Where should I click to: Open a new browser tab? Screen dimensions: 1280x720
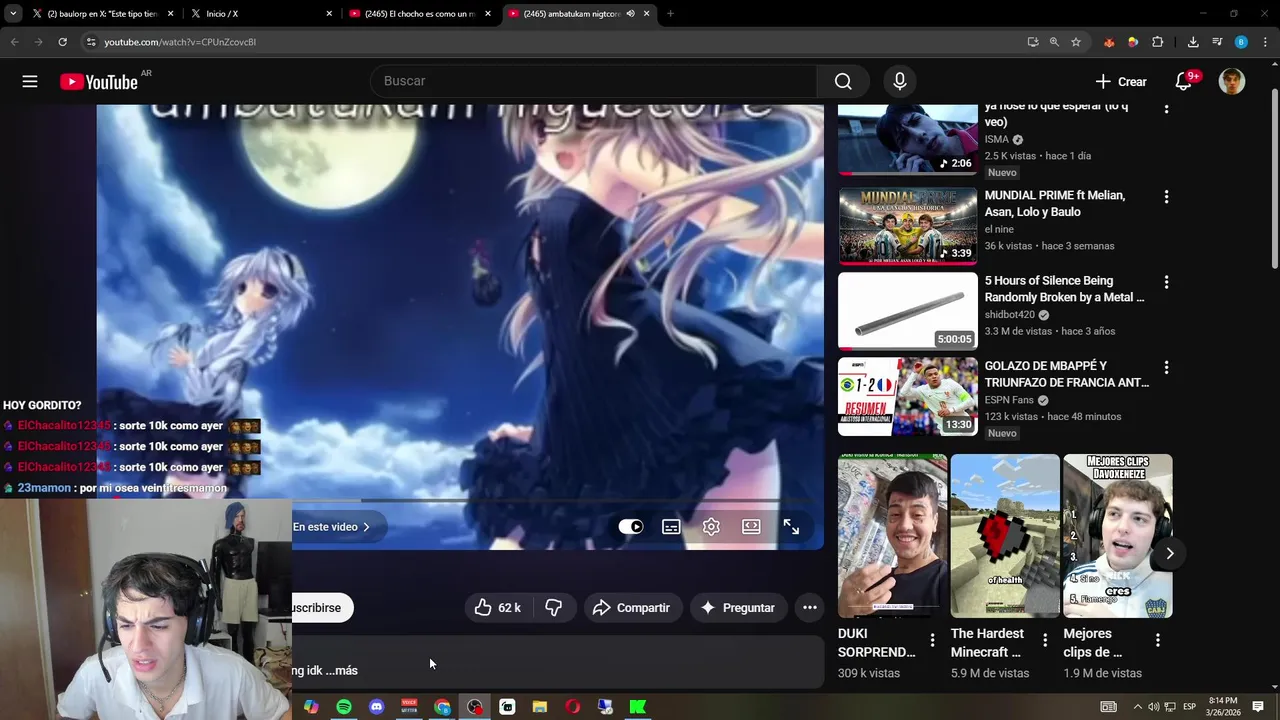[670, 14]
